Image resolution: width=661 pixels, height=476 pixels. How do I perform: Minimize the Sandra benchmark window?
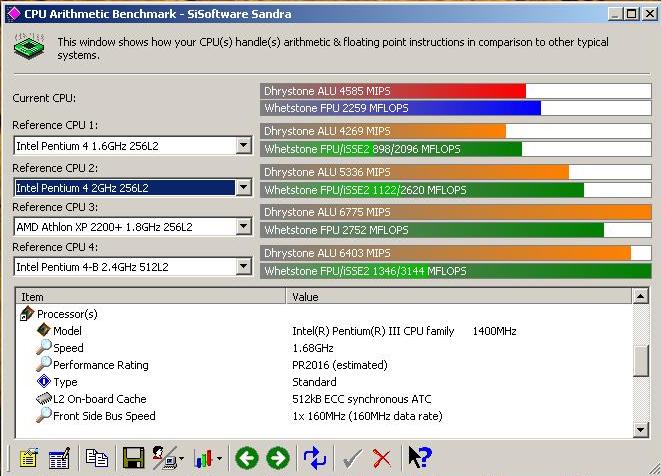pos(615,14)
